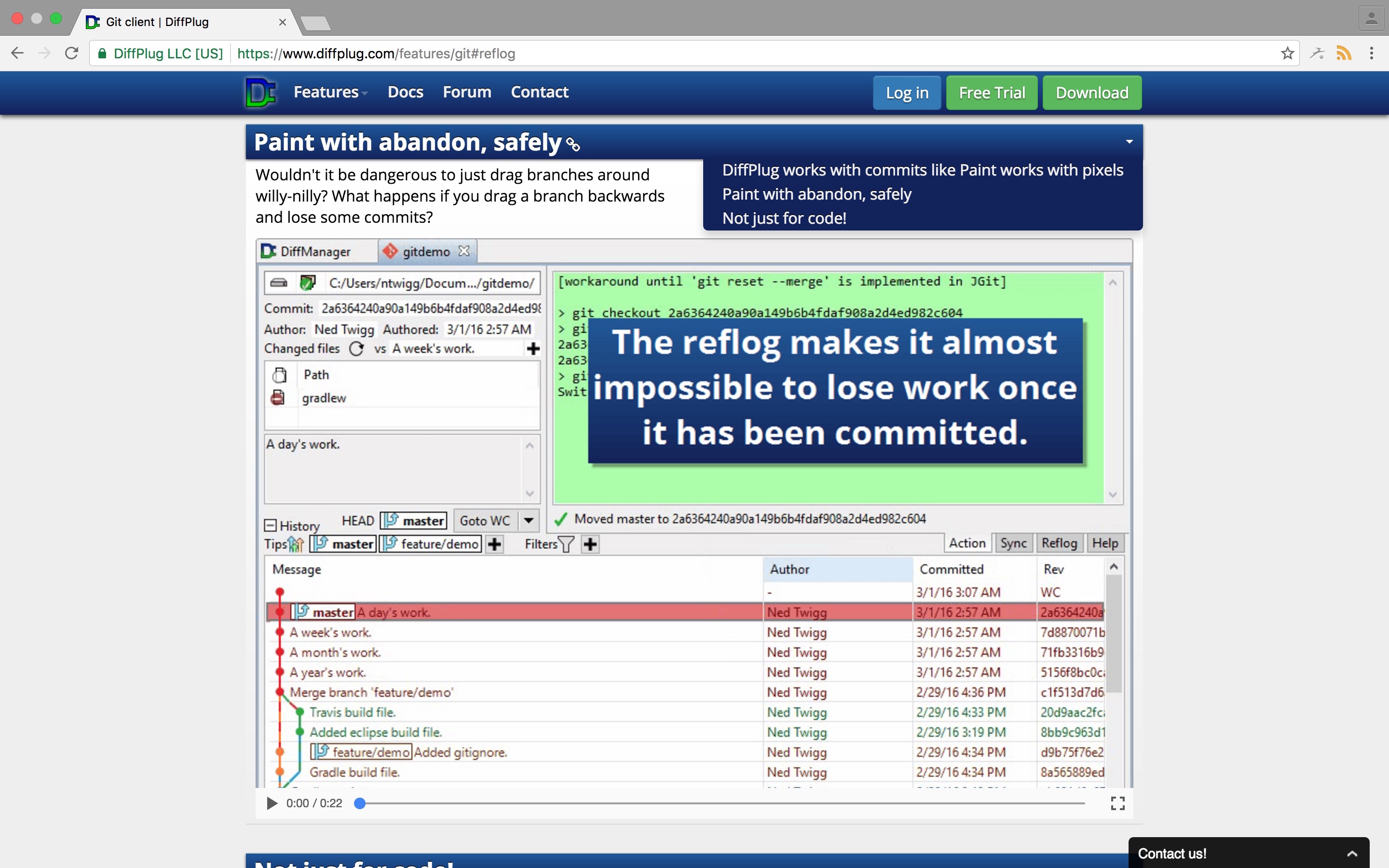The height and width of the screenshot is (868, 1389).
Task: Switch to the Action tab
Action: (x=967, y=543)
